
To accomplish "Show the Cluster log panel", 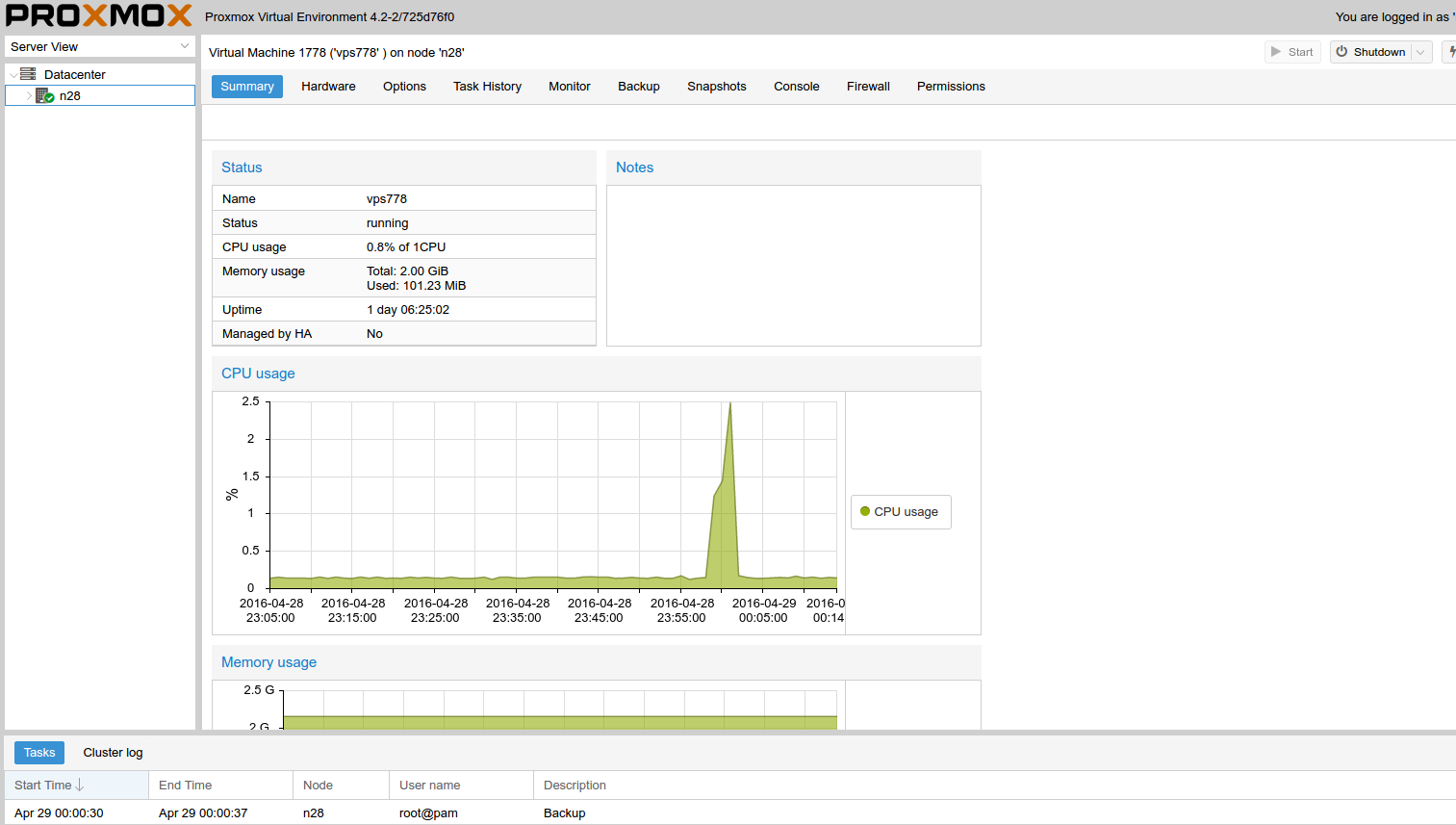I will (113, 753).
